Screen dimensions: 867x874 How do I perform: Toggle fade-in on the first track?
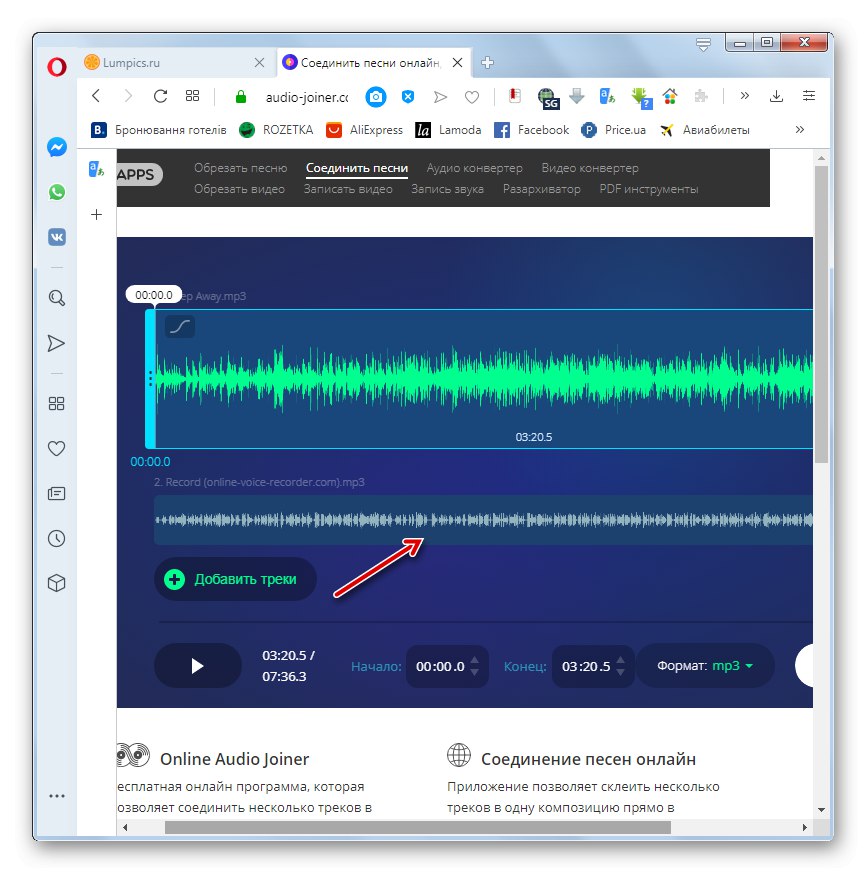[x=180, y=326]
